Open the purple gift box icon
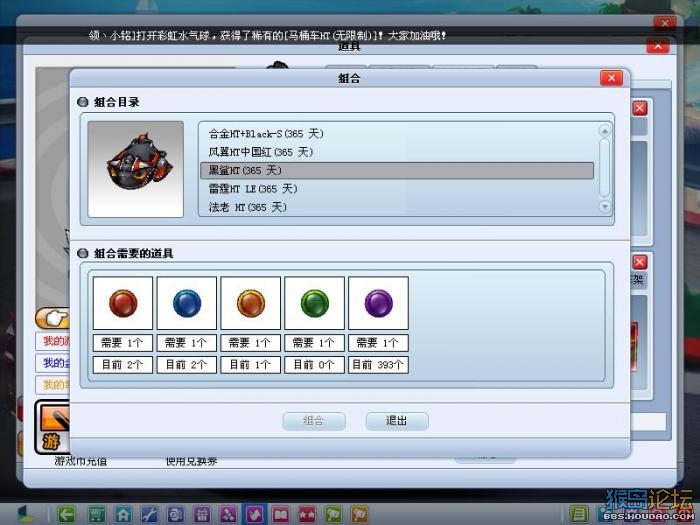The image size is (700, 525). [201, 514]
